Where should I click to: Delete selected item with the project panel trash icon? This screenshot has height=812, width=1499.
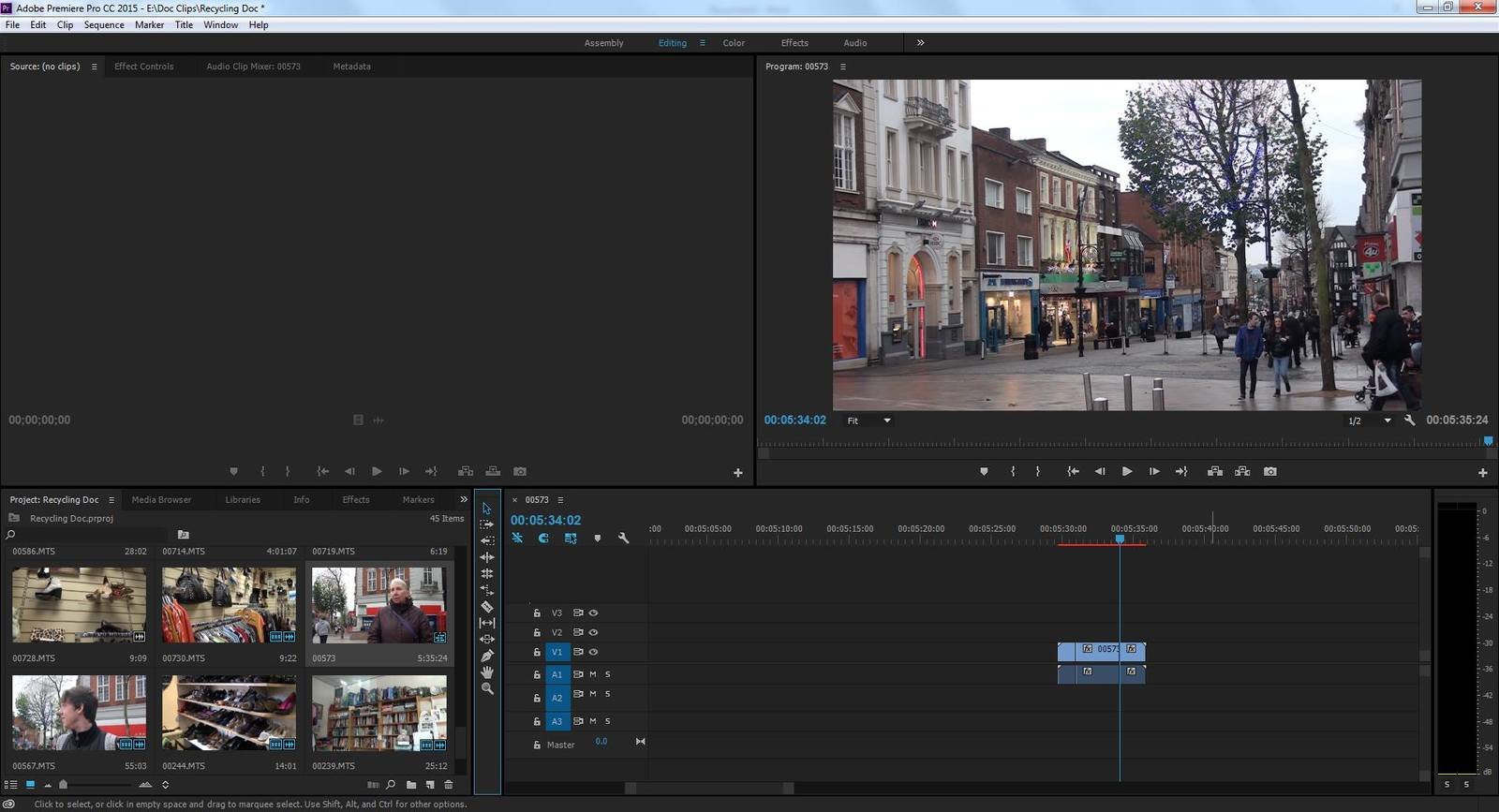tap(449, 785)
